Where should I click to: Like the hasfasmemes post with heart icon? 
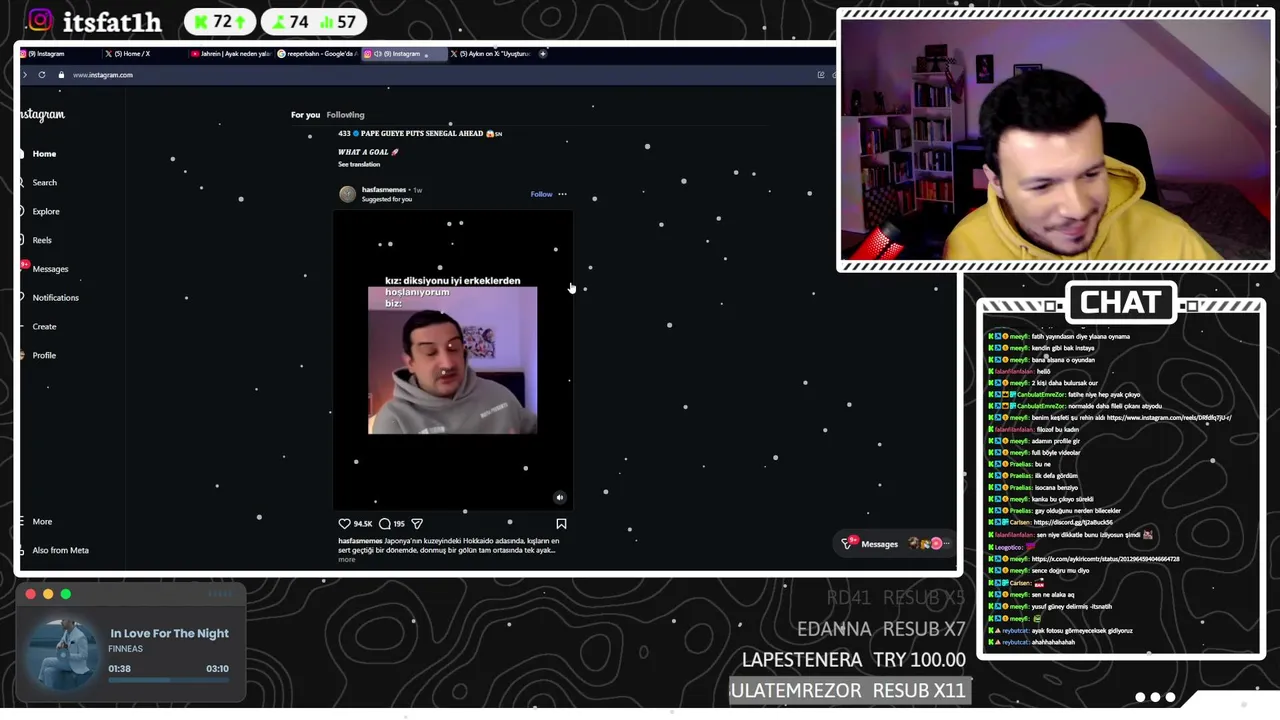tap(344, 524)
